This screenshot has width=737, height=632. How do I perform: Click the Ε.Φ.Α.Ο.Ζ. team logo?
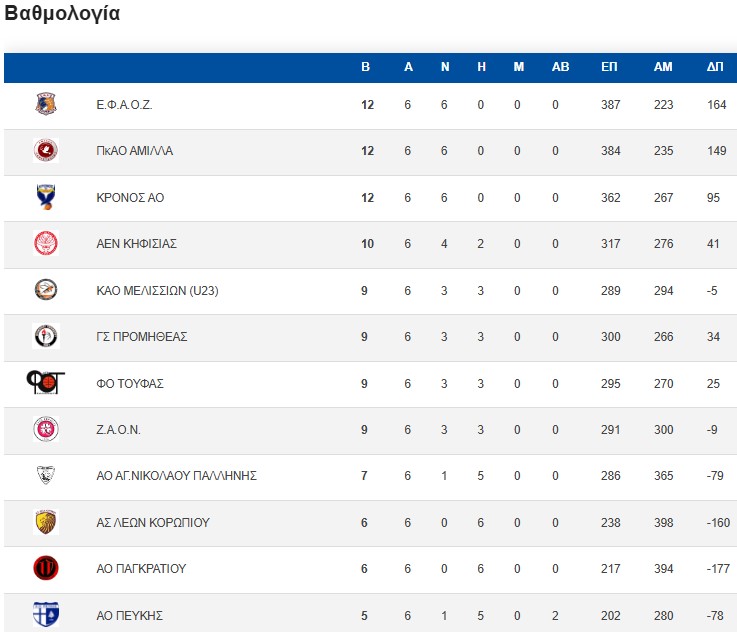tap(46, 105)
